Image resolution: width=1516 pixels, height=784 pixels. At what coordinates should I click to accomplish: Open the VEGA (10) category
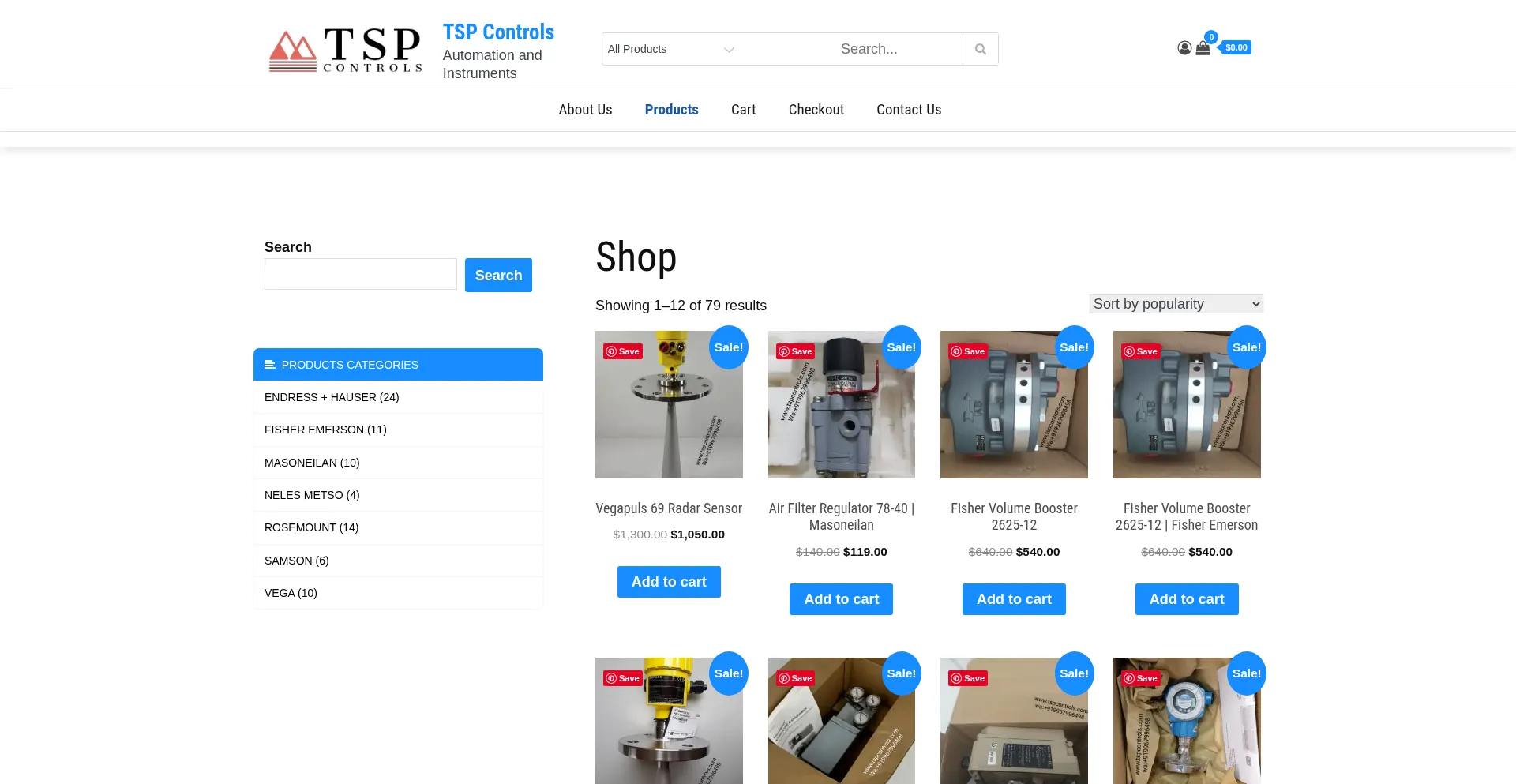[291, 593]
